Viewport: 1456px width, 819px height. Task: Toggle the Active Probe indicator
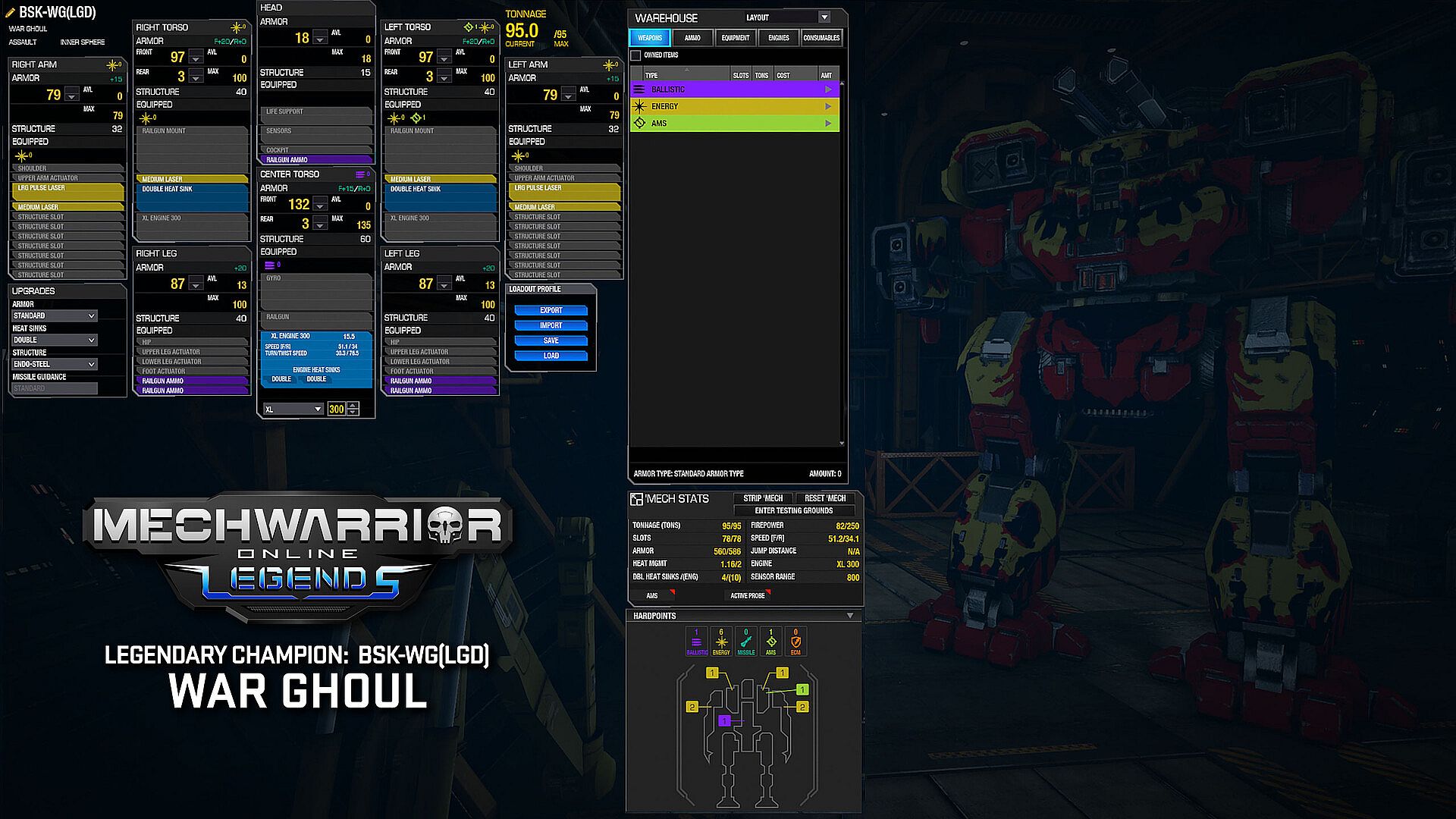point(748,596)
